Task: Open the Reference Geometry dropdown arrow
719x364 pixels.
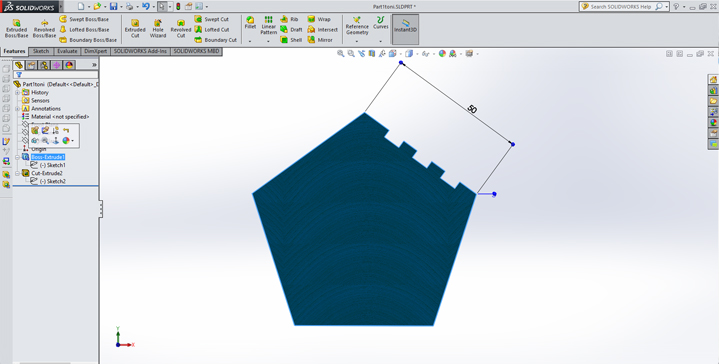Action: pyautogui.click(x=357, y=42)
